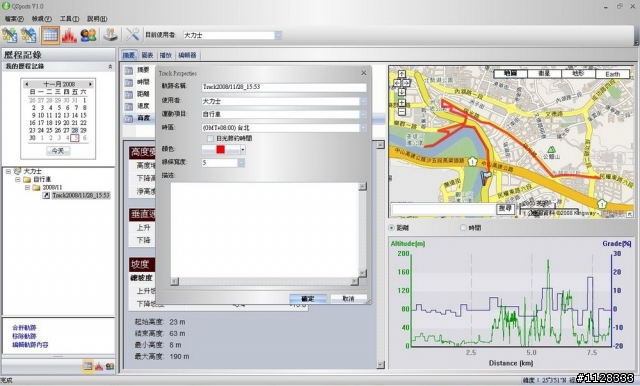Open the 線條寬度 dropdown in dialog
Viewport: 640px width, 386px height.
click(x=241, y=163)
